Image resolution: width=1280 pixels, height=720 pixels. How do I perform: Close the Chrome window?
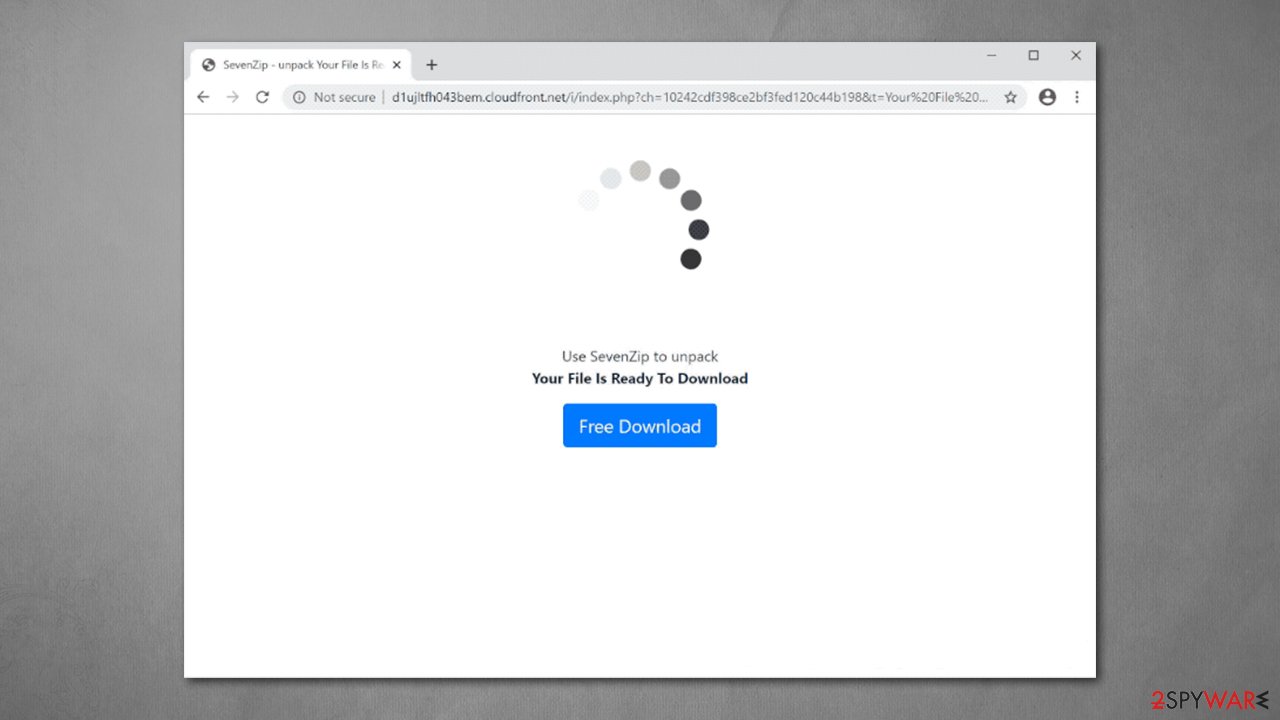1076,55
